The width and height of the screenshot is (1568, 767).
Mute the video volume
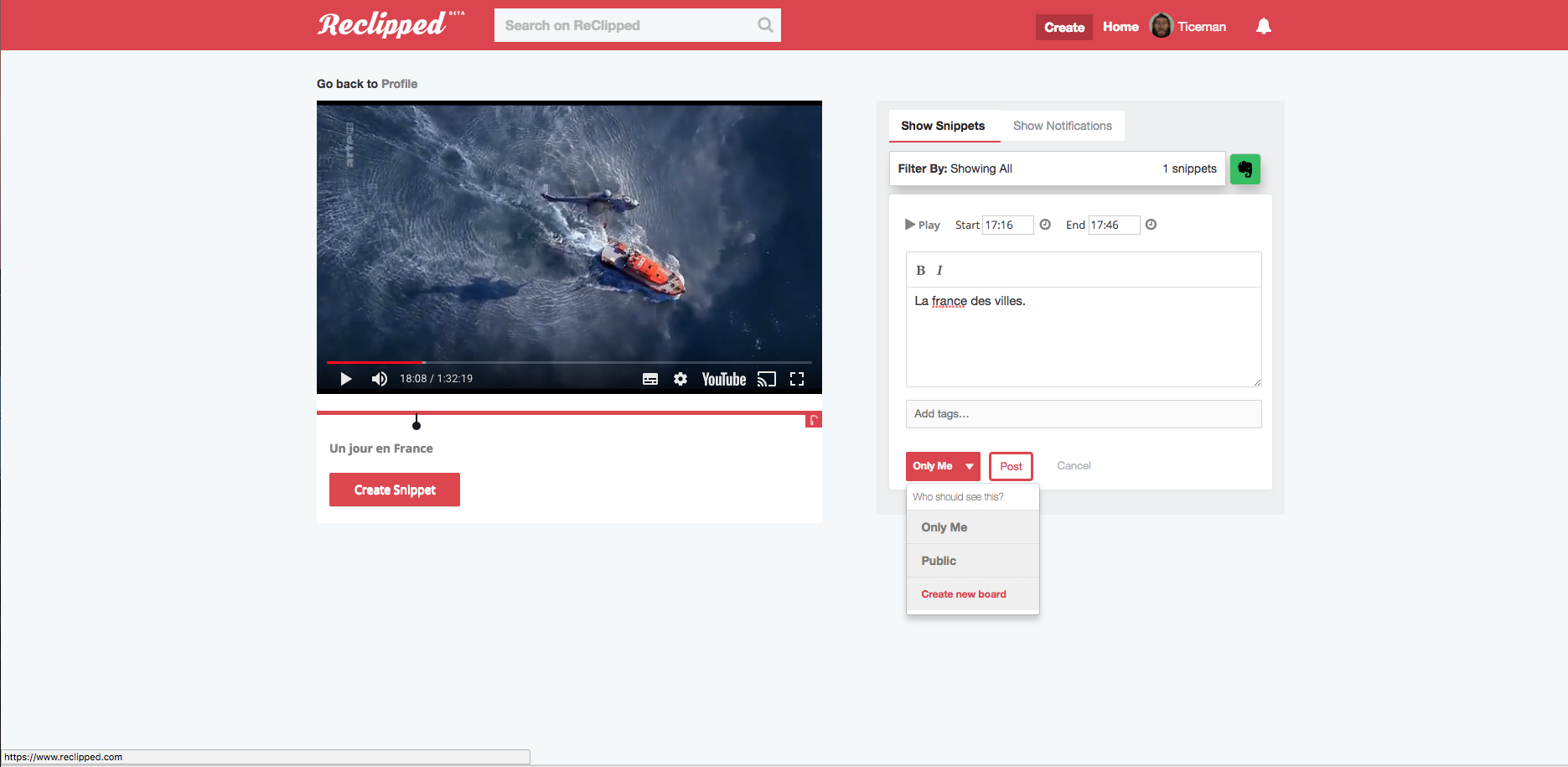(380, 379)
